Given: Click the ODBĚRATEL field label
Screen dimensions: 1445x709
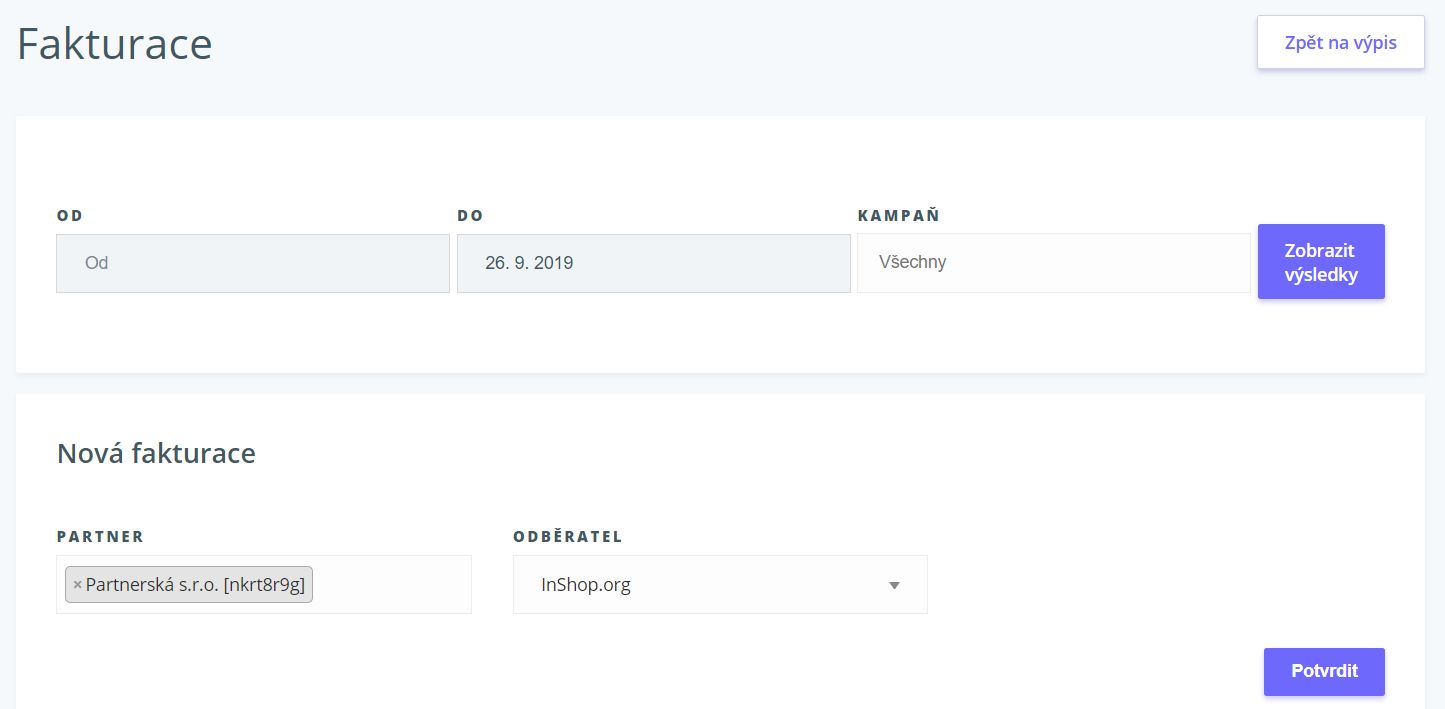Looking at the screenshot, I should pyautogui.click(x=568, y=536).
